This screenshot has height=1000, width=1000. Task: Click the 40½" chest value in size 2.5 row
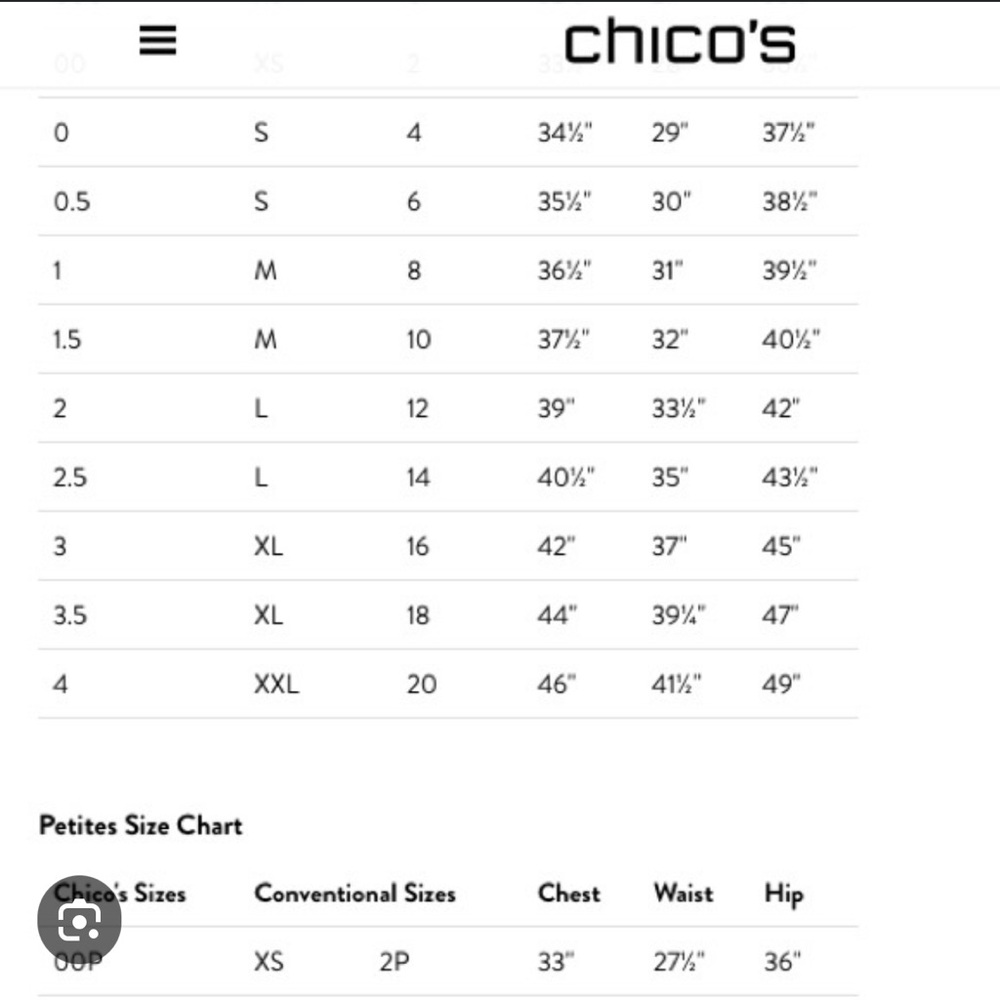click(566, 477)
